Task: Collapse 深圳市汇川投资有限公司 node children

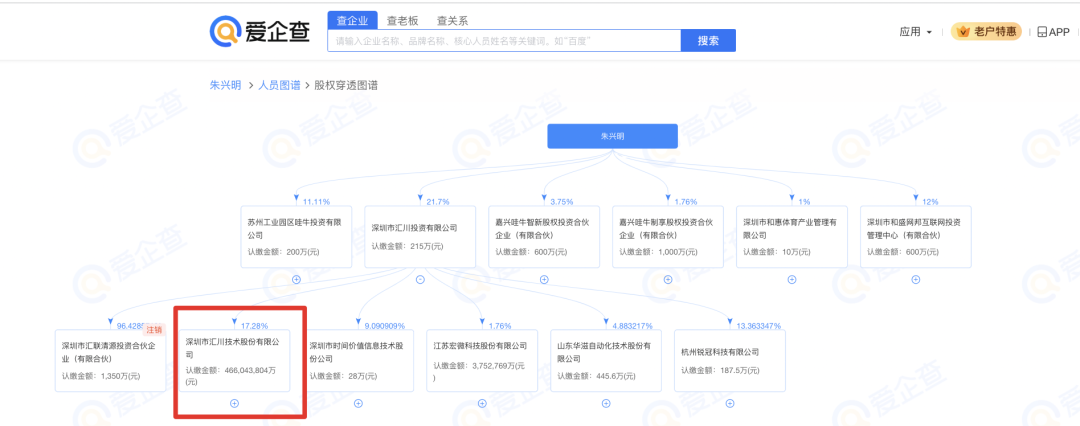Action: pos(420,279)
